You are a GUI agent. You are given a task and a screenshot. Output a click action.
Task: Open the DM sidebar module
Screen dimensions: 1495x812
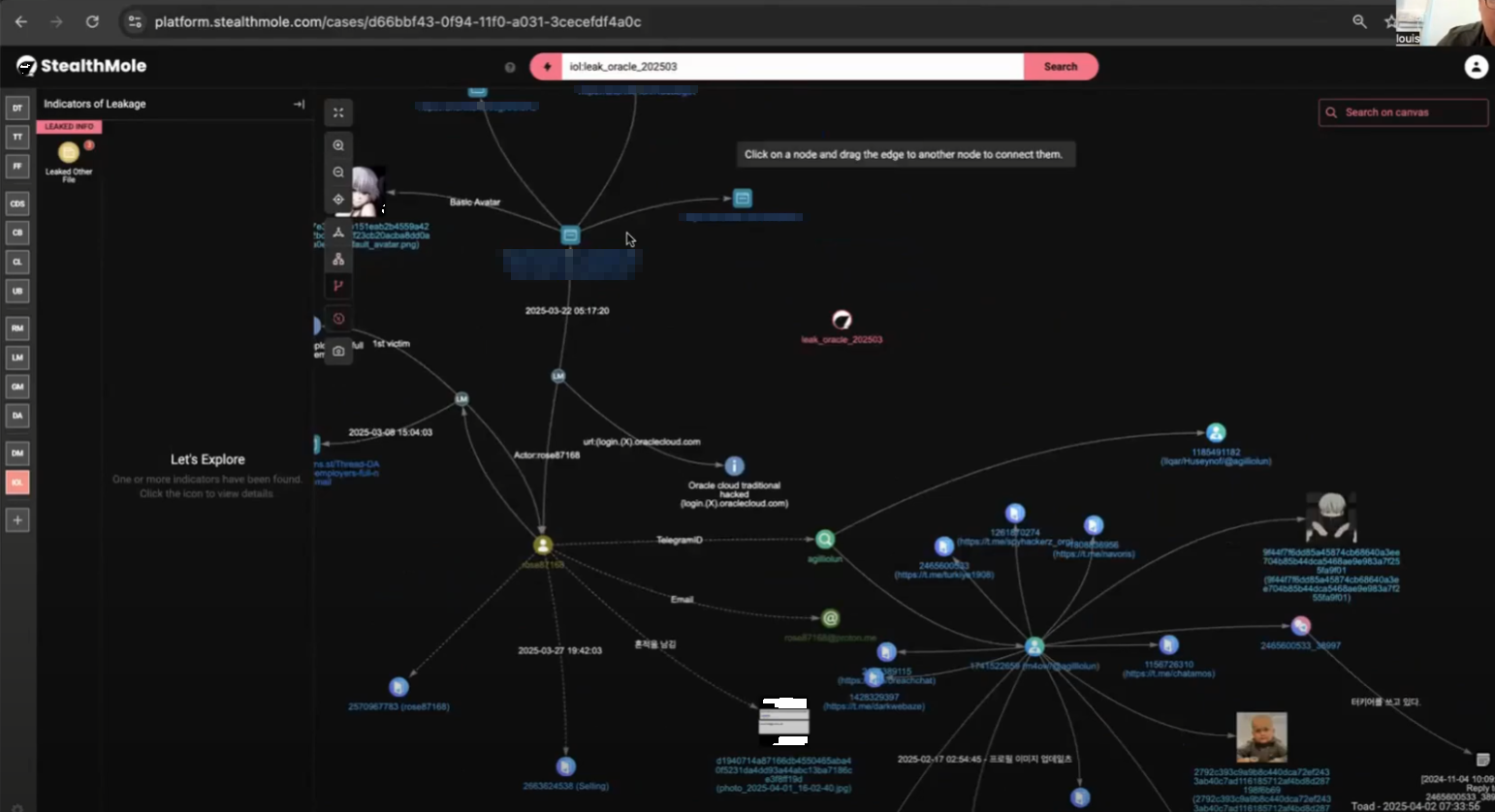[x=17, y=453]
